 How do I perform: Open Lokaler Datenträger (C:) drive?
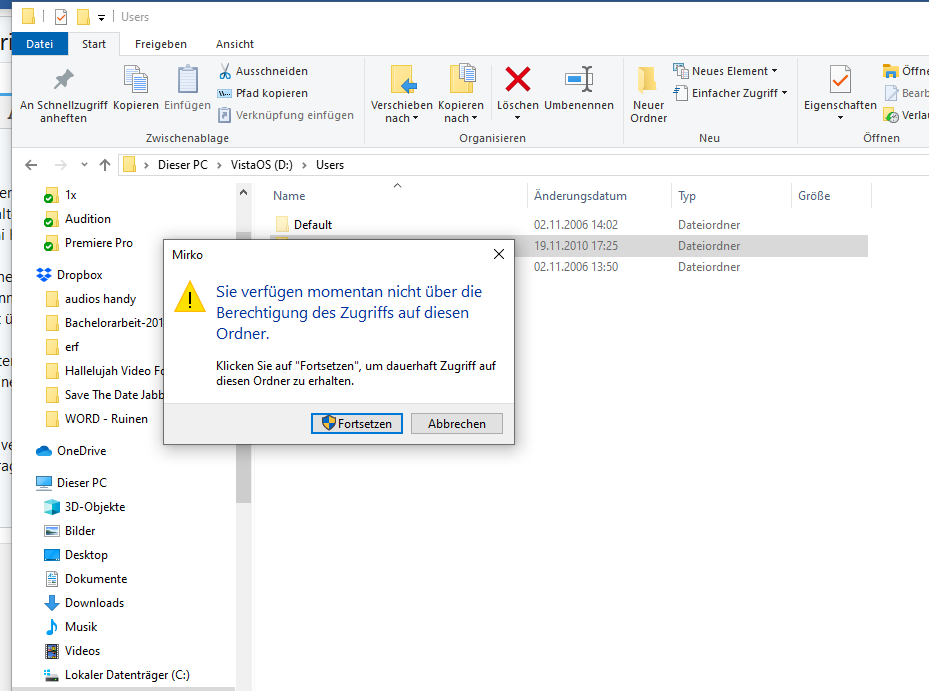pos(127,675)
